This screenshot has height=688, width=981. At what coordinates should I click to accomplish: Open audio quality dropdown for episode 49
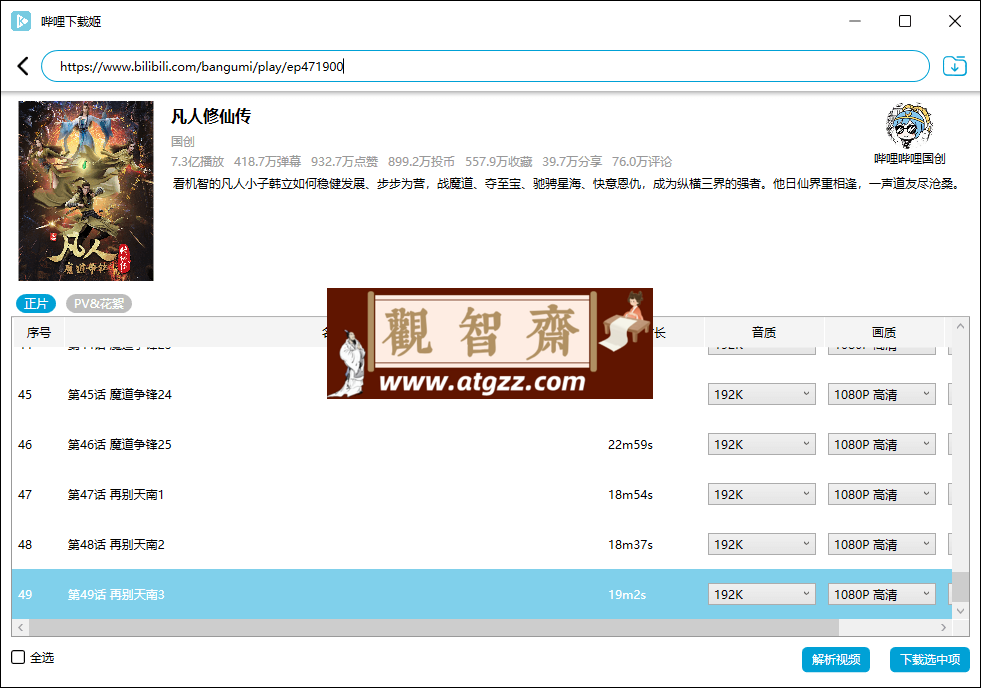(761, 594)
